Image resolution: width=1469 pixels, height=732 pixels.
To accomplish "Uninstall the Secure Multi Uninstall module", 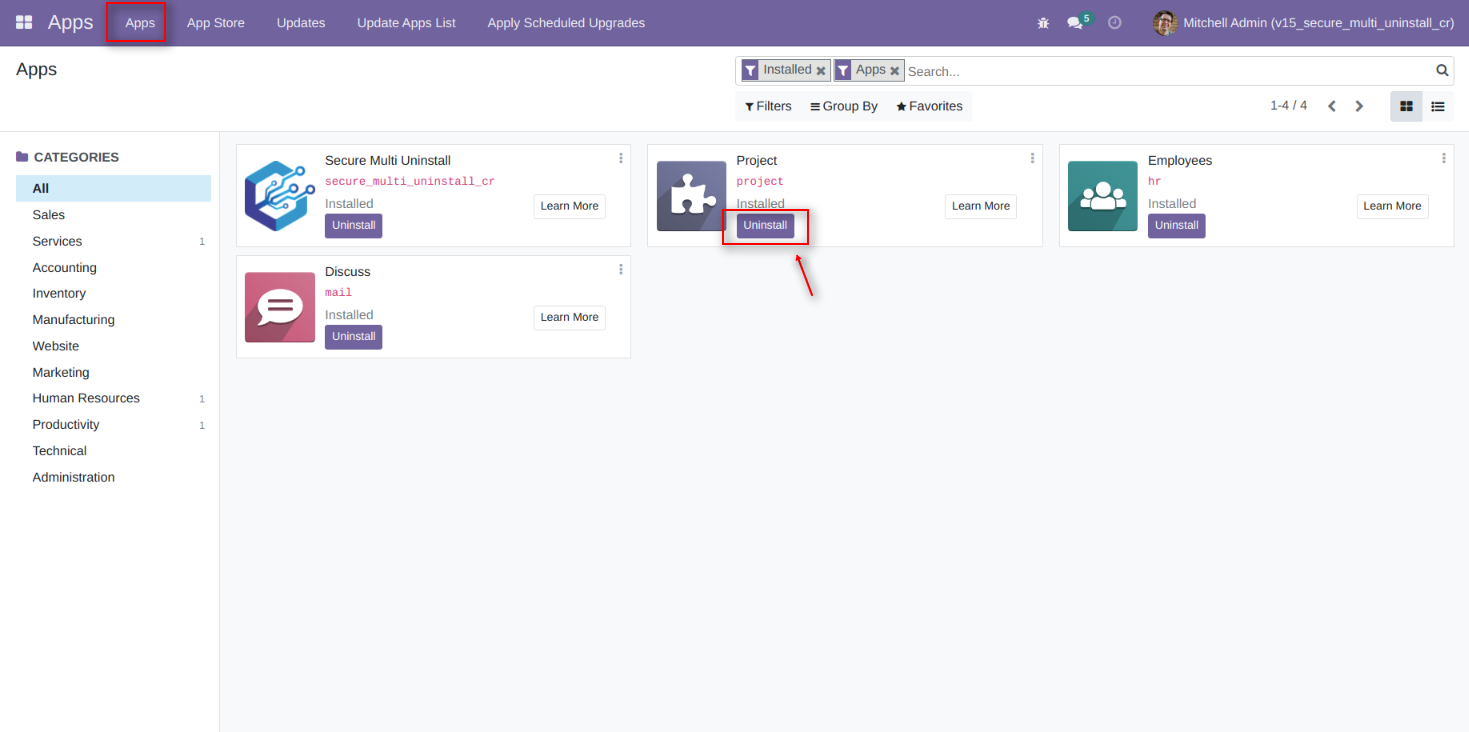I will (354, 225).
